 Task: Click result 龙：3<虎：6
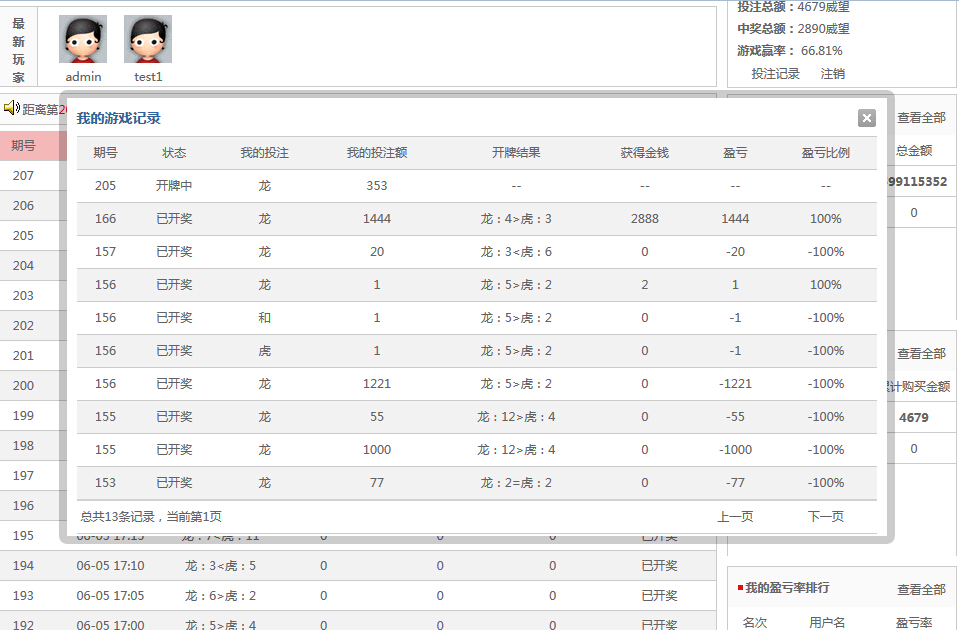tap(516, 252)
